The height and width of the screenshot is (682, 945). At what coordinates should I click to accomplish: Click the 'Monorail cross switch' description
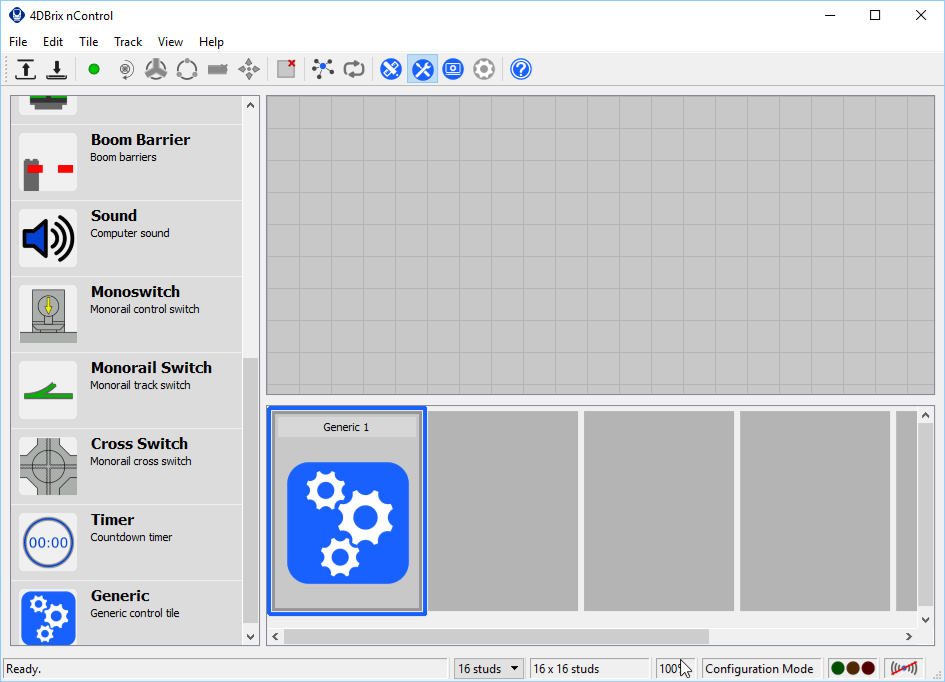[141, 461]
